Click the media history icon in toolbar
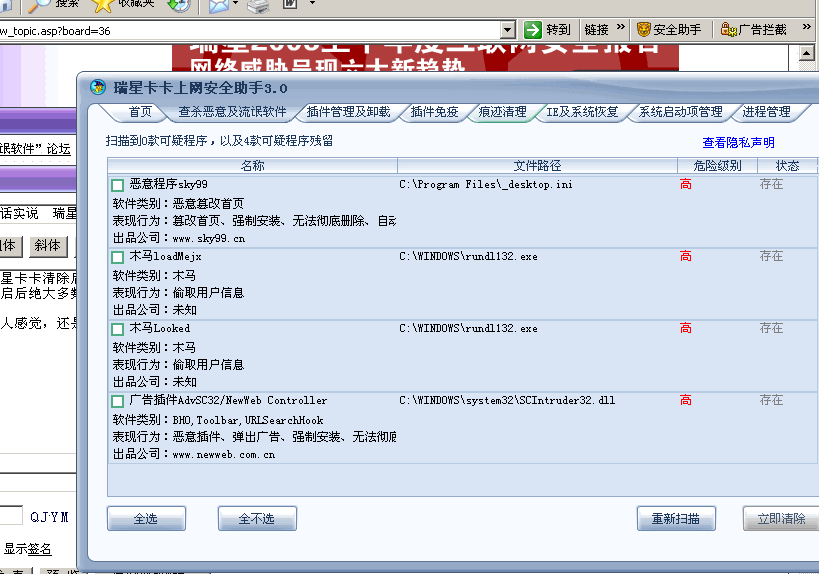 (179, 5)
